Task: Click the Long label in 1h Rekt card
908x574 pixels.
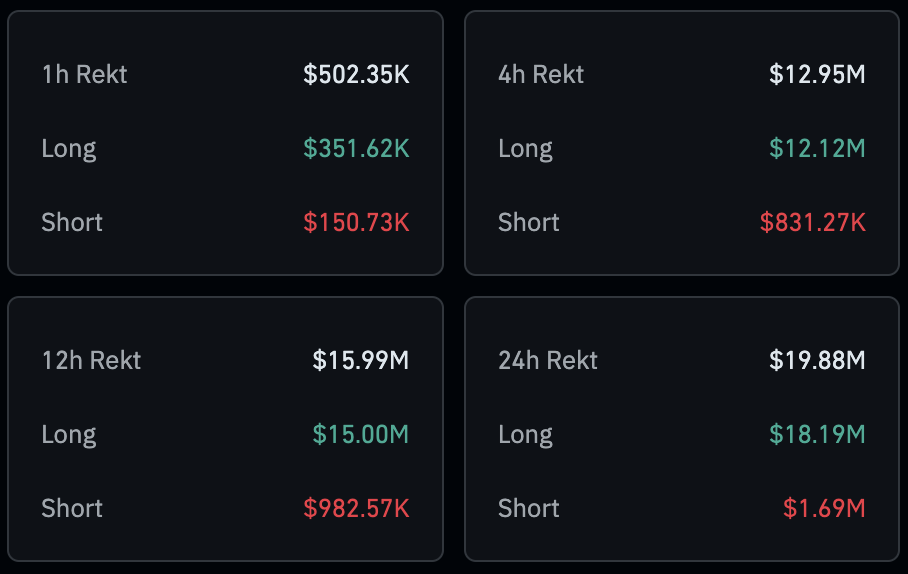Action: [x=69, y=148]
